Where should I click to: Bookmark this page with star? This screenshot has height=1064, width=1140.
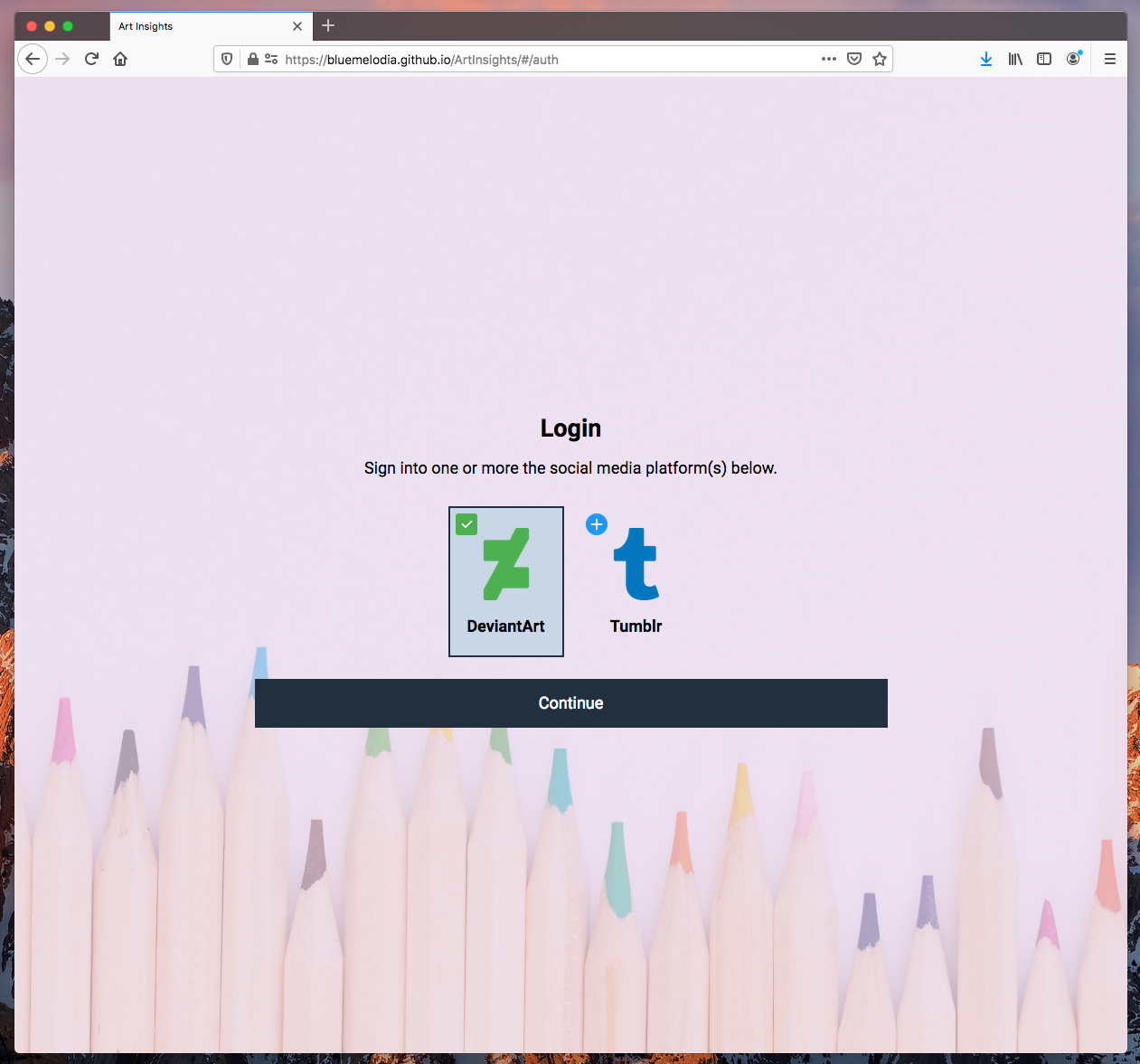880,59
